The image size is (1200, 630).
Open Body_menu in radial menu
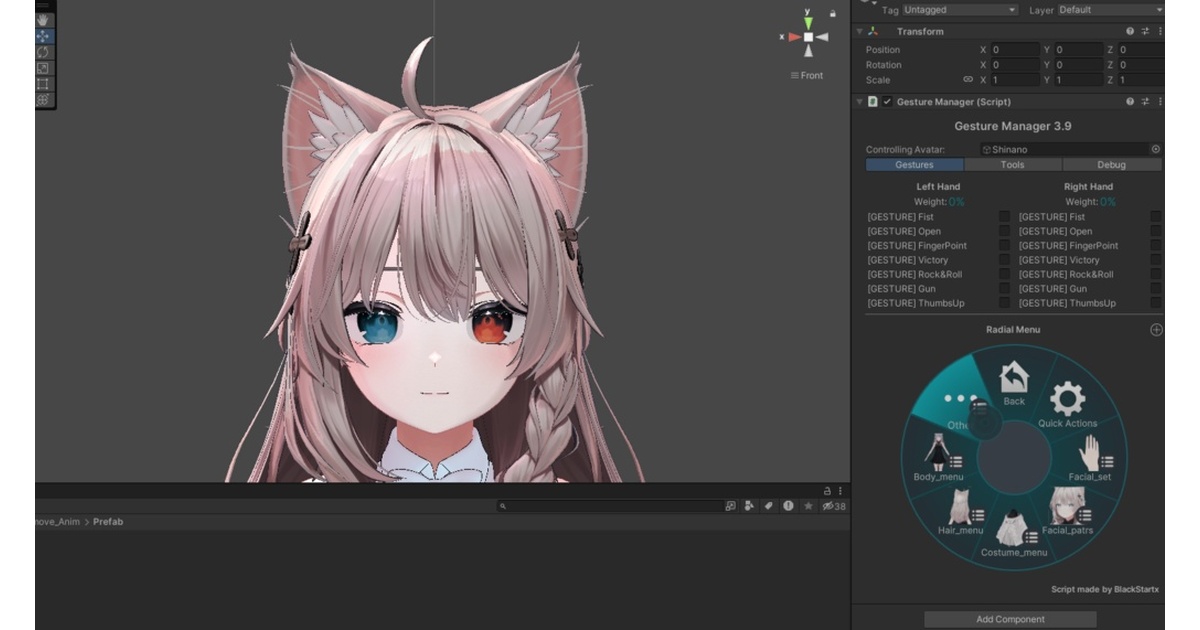click(x=939, y=459)
